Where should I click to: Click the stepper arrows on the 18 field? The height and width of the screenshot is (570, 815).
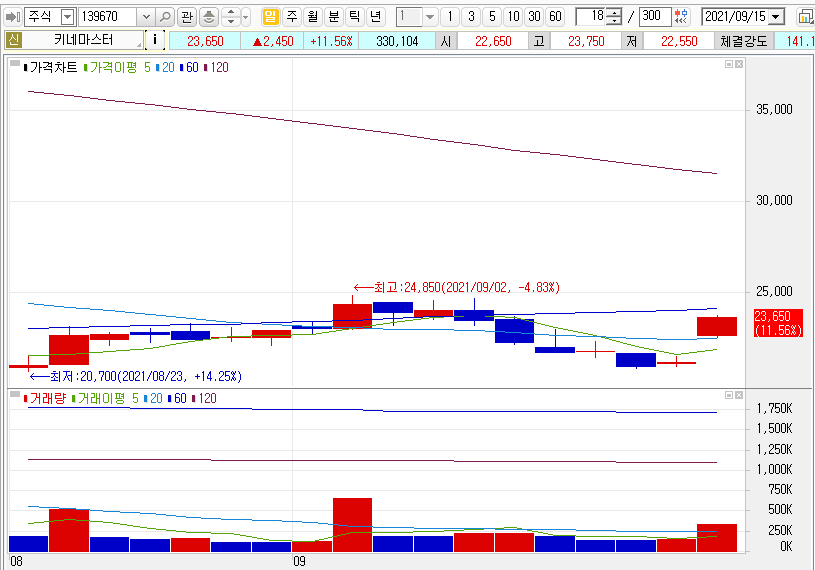click(614, 17)
